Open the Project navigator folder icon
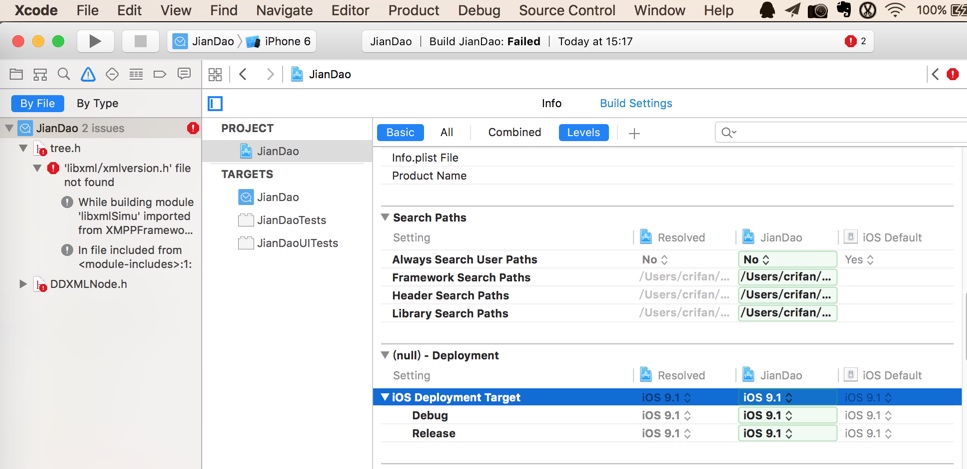 [x=16, y=75]
